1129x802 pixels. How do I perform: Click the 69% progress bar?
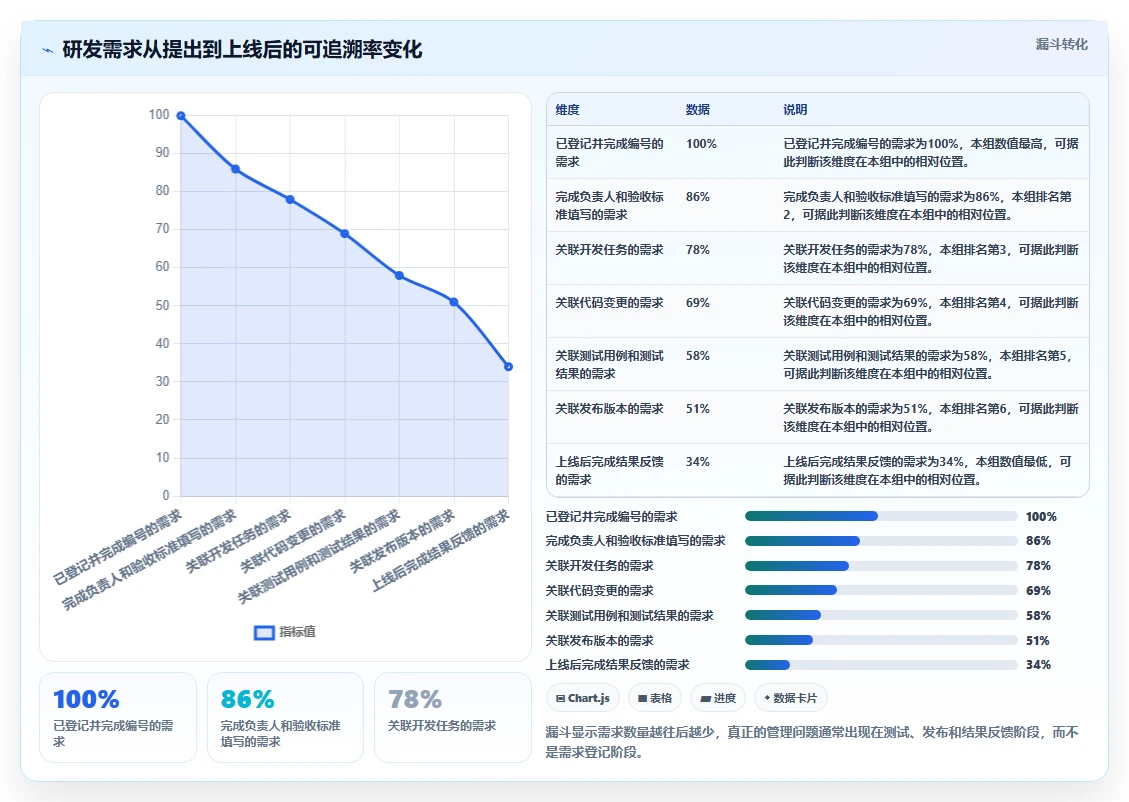881,590
